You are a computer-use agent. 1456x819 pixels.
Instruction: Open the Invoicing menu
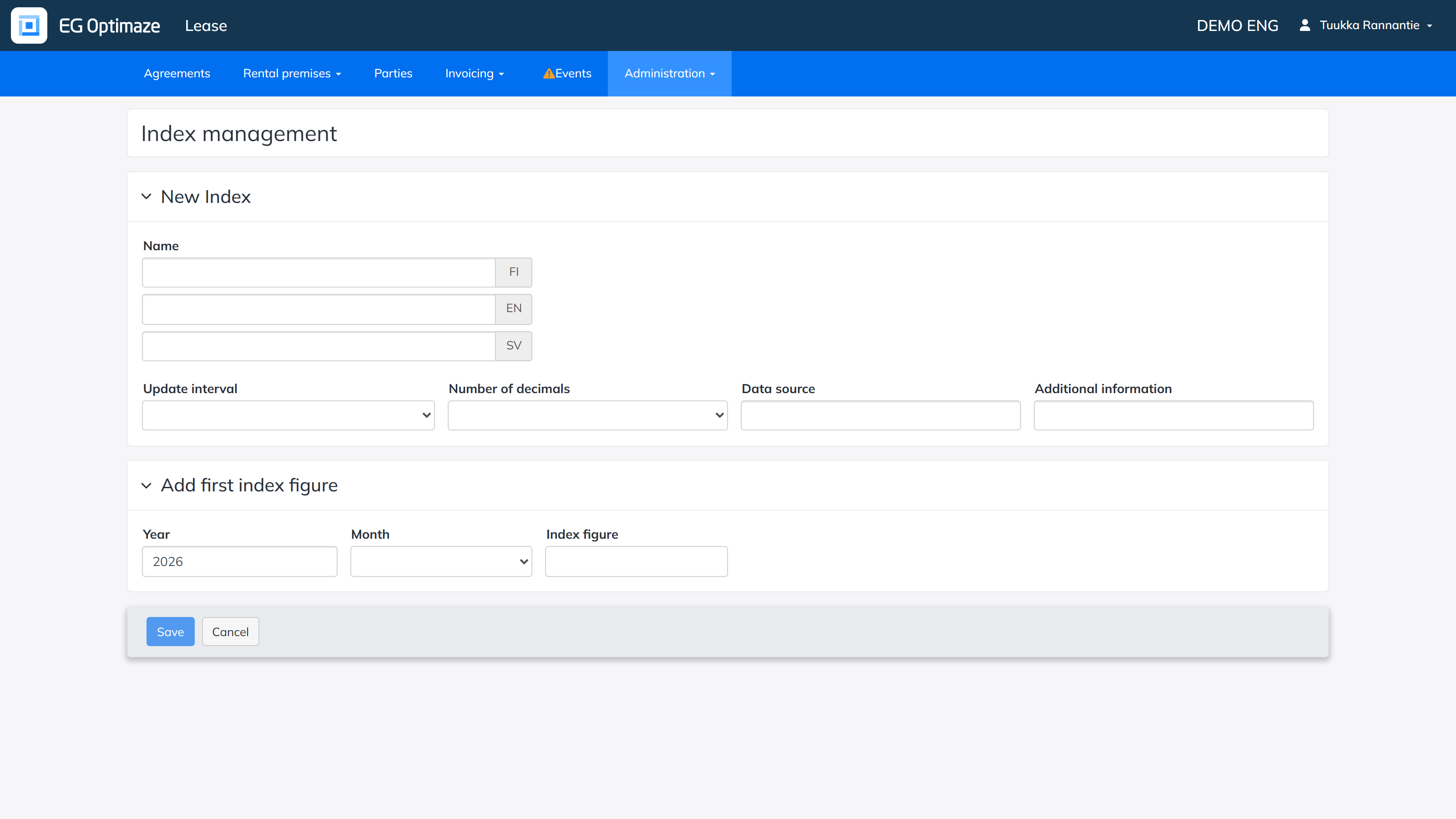(474, 73)
